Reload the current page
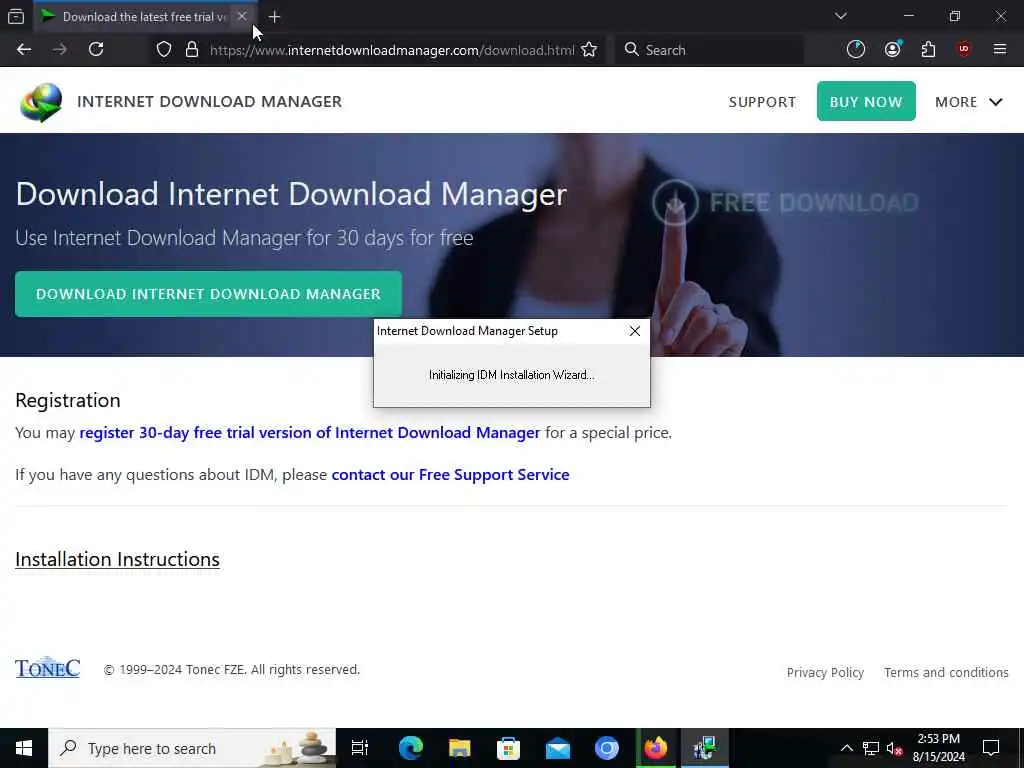The width and height of the screenshot is (1024, 768). [x=96, y=50]
